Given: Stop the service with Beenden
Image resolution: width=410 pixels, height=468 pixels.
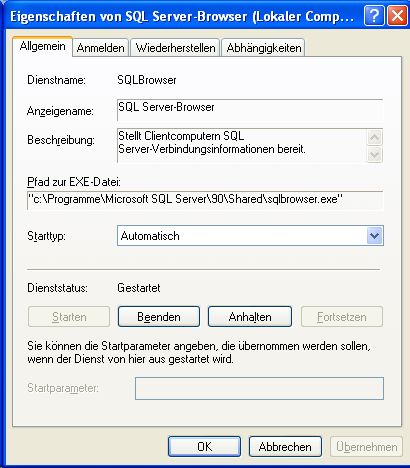Looking at the screenshot, I should tap(159, 317).
